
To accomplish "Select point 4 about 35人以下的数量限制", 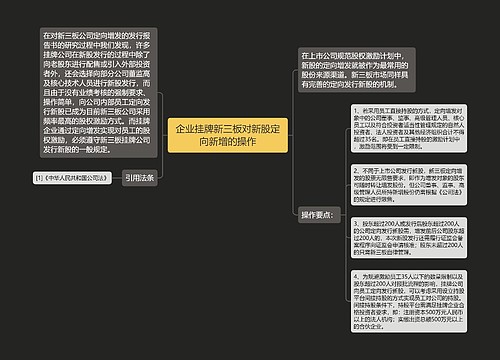I will tap(409, 301).
